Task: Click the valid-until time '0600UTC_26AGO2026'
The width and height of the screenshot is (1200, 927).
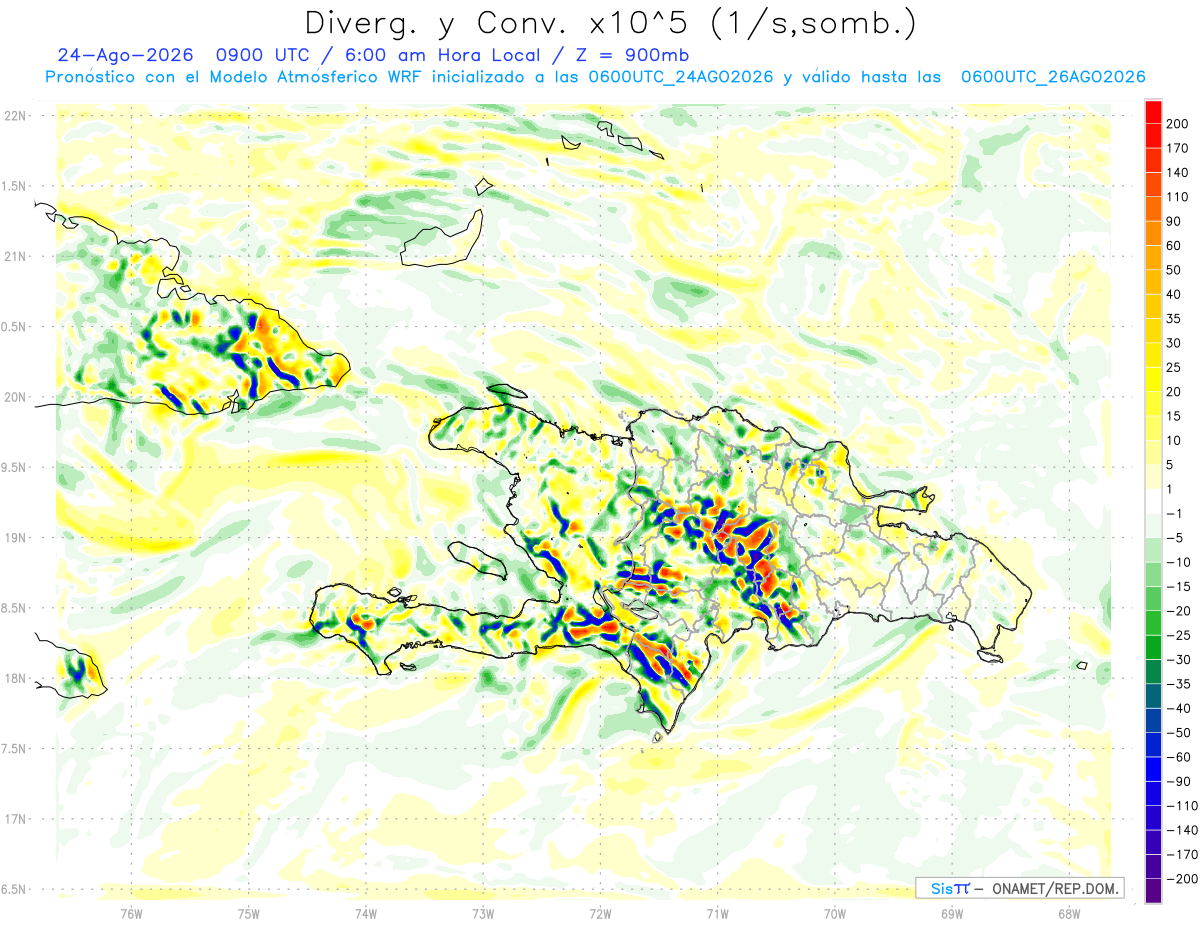Action: [x=1053, y=77]
